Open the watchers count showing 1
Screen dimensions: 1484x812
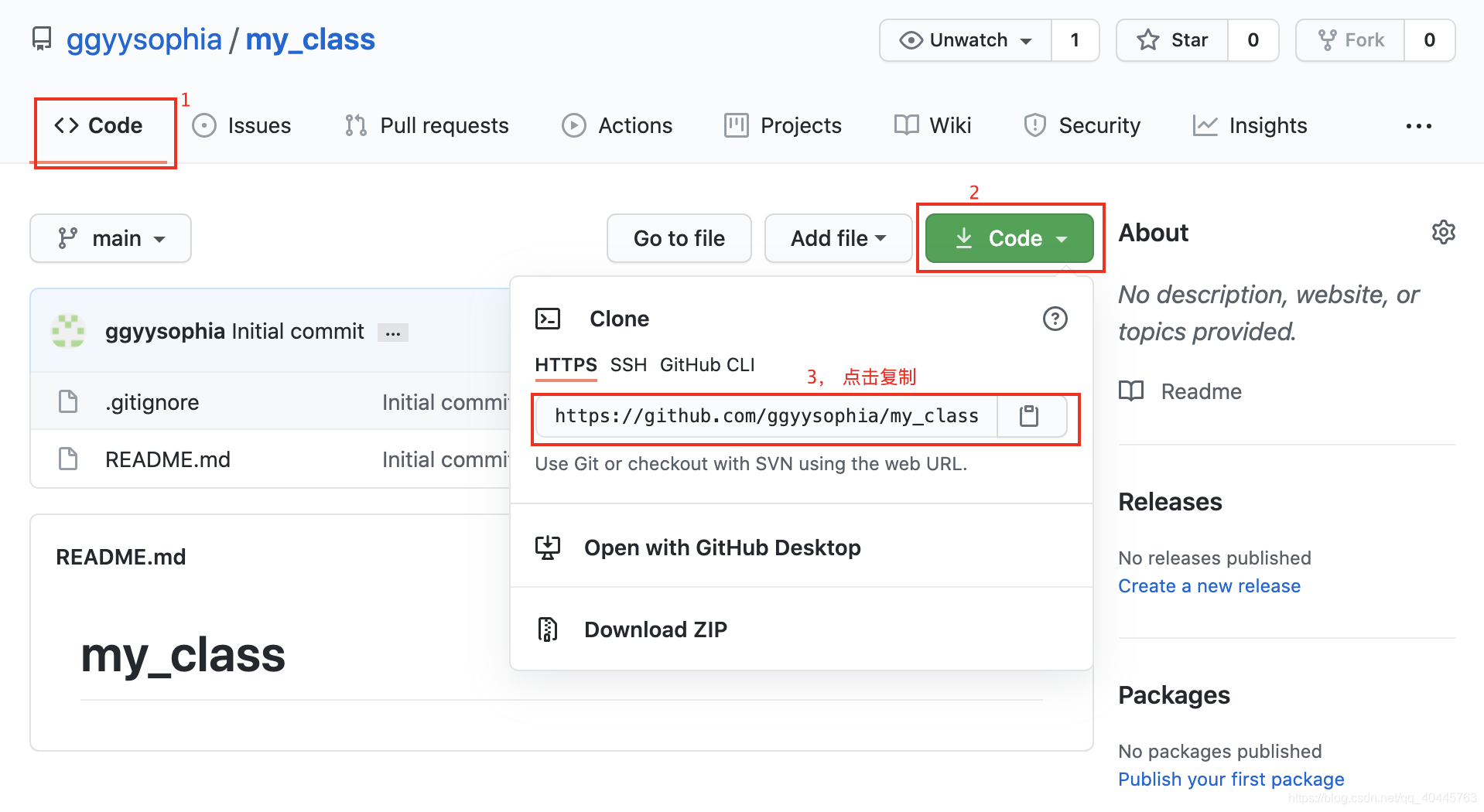1075,40
